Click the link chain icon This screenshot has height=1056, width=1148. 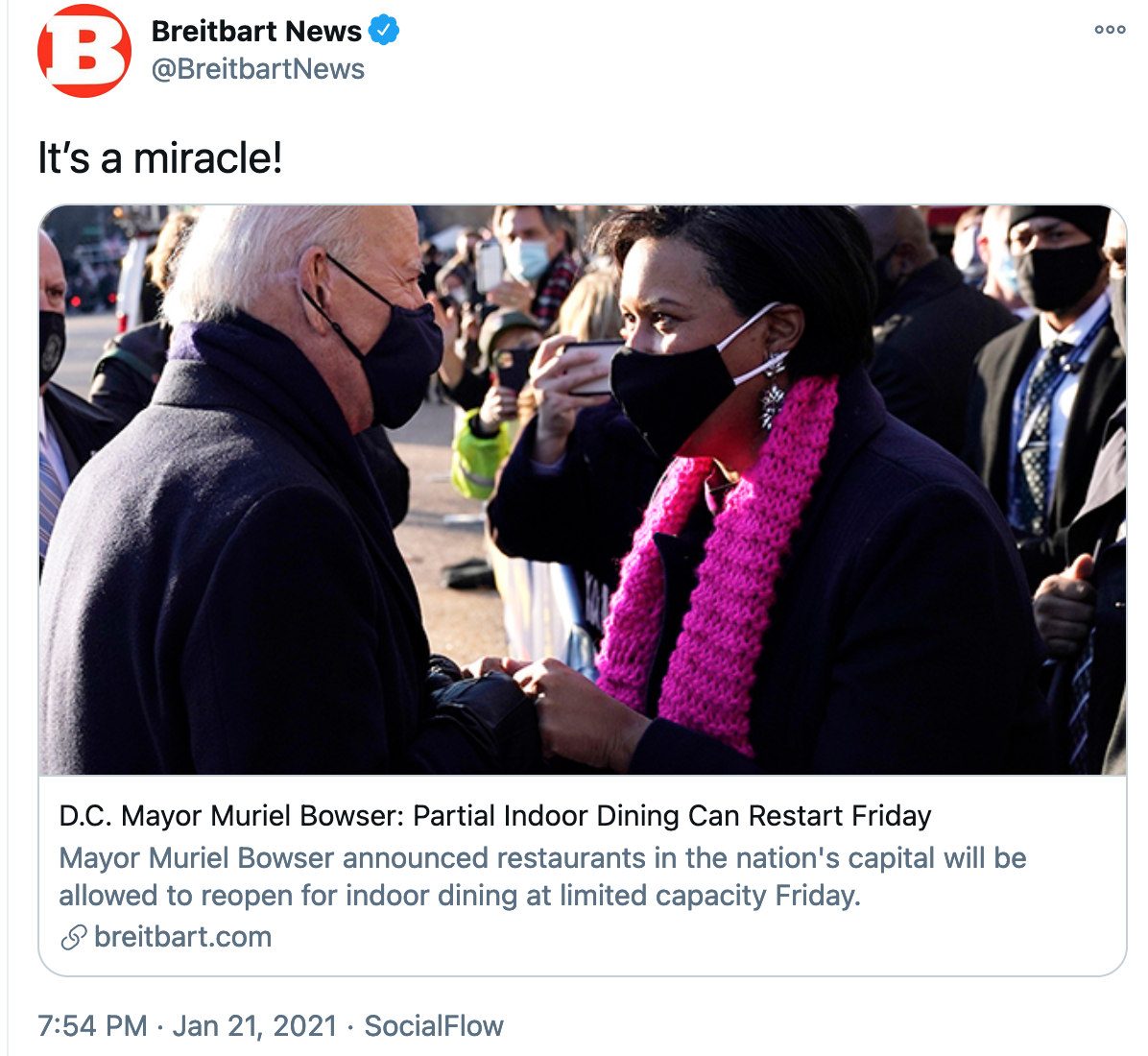pos(74,937)
